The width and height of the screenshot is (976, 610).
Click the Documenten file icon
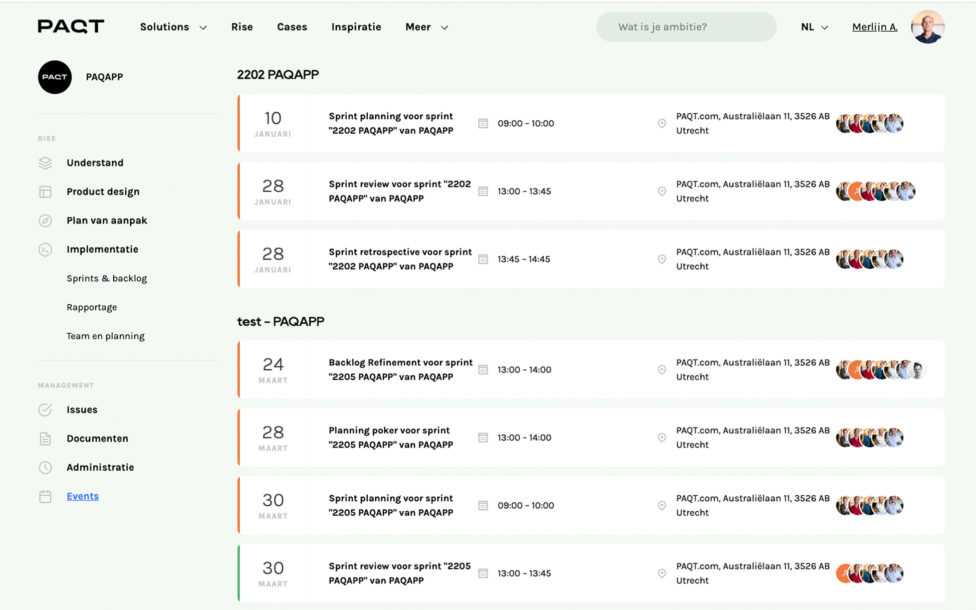click(45, 439)
